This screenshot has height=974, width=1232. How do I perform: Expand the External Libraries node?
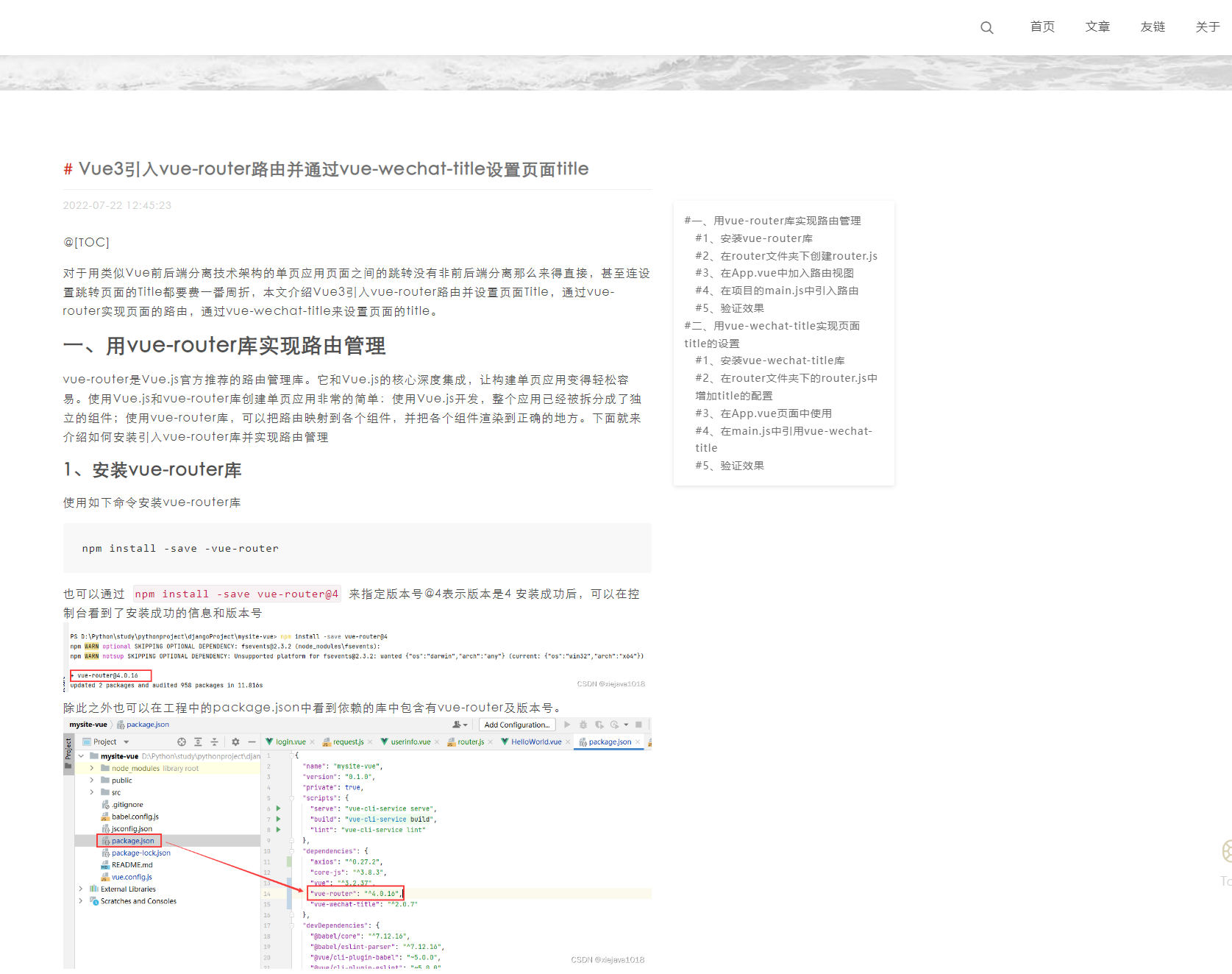tap(81, 889)
